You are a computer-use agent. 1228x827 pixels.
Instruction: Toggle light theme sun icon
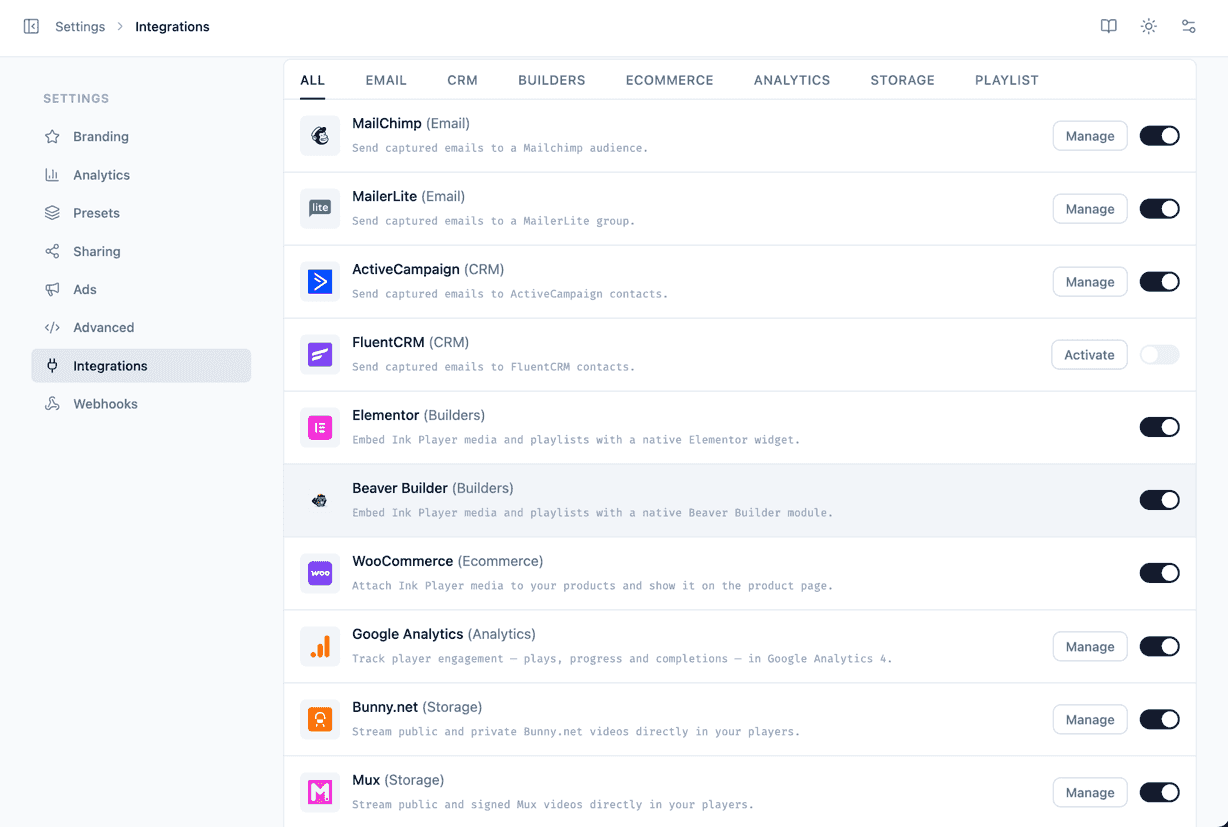tap(1149, 27)
